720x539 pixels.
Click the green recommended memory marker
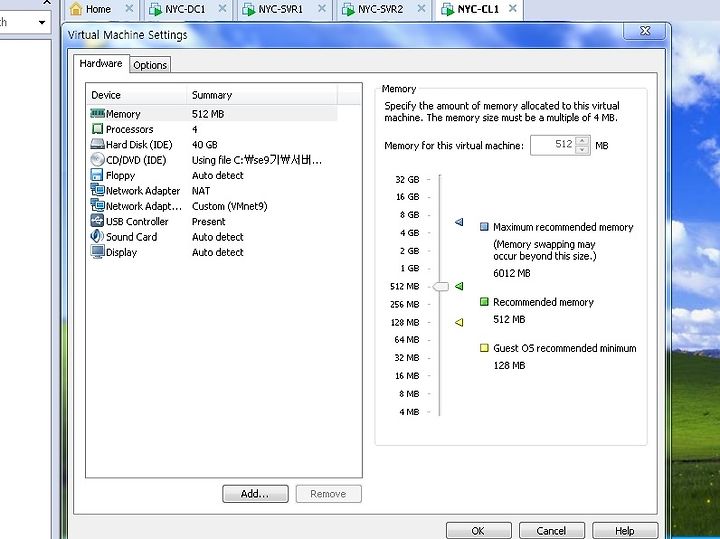click(x=459, y=286)
